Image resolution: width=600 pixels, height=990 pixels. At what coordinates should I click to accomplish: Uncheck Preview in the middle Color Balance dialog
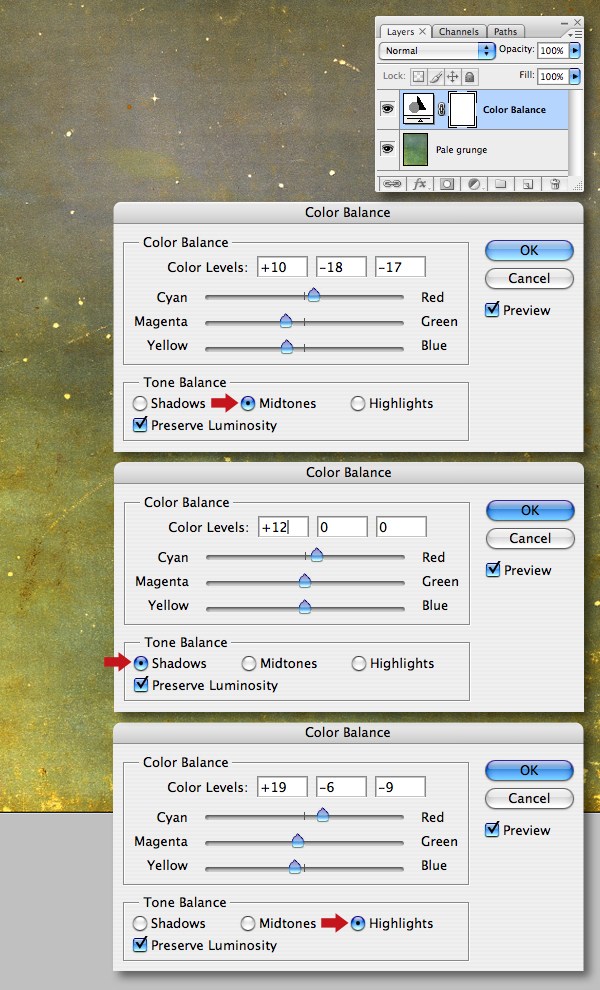493,570
